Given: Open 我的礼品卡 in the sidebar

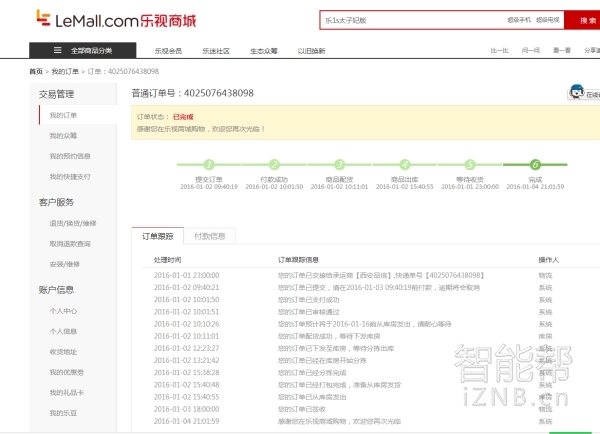Looking at the screenshot, I should 67,393.
